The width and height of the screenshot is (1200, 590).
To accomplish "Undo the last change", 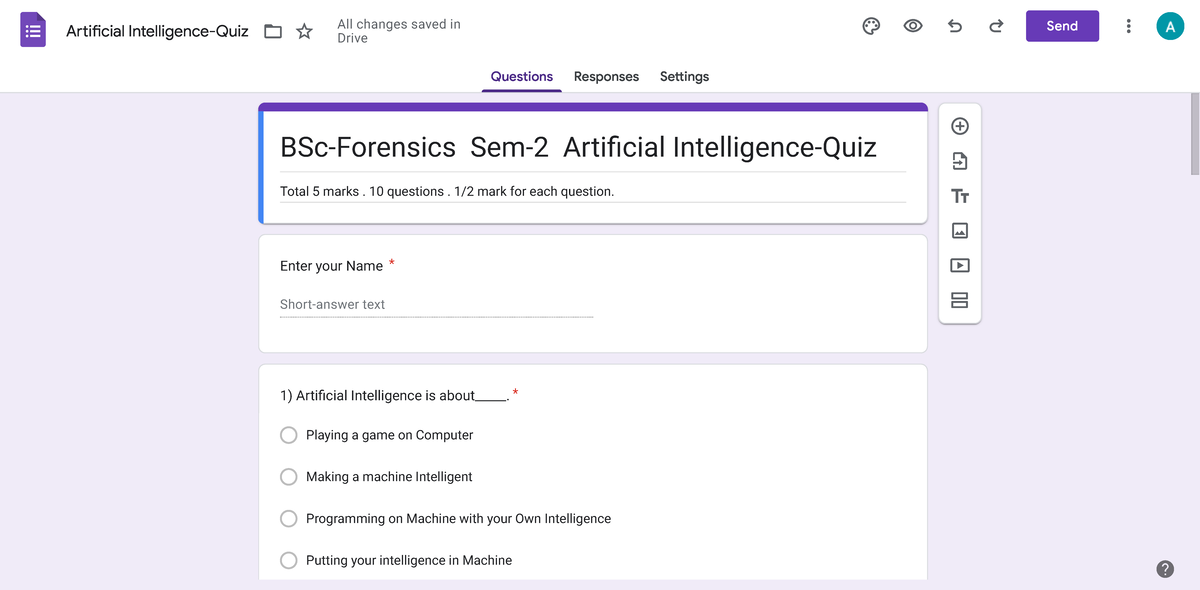I will (954, 26).
